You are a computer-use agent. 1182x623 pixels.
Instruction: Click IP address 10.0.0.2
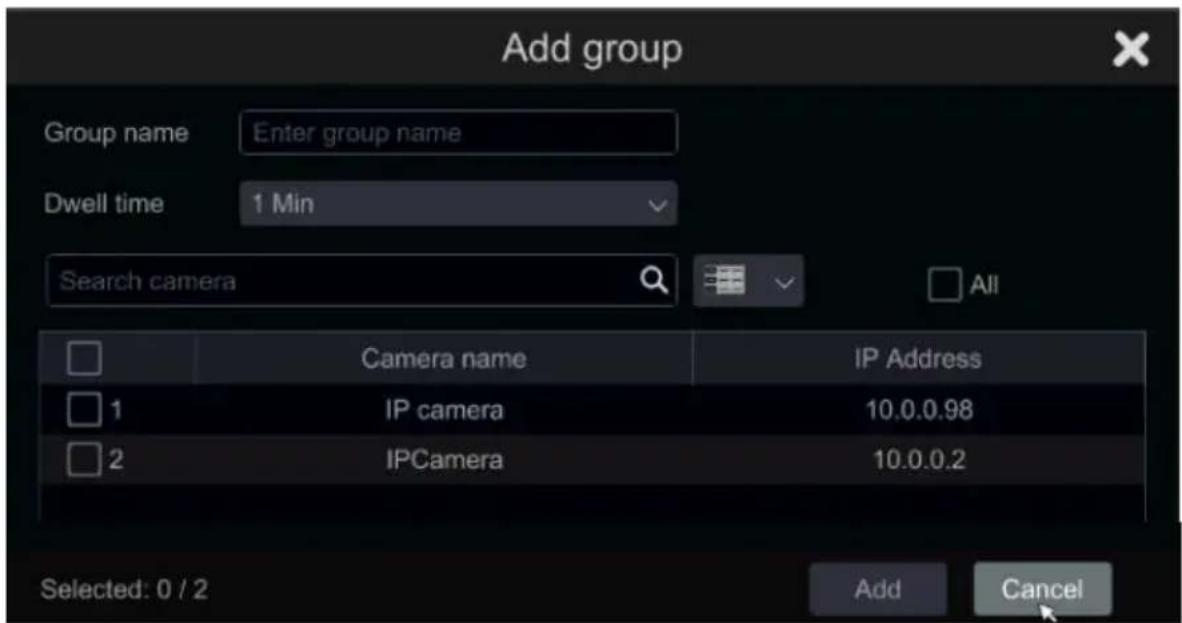pos(919,459)
